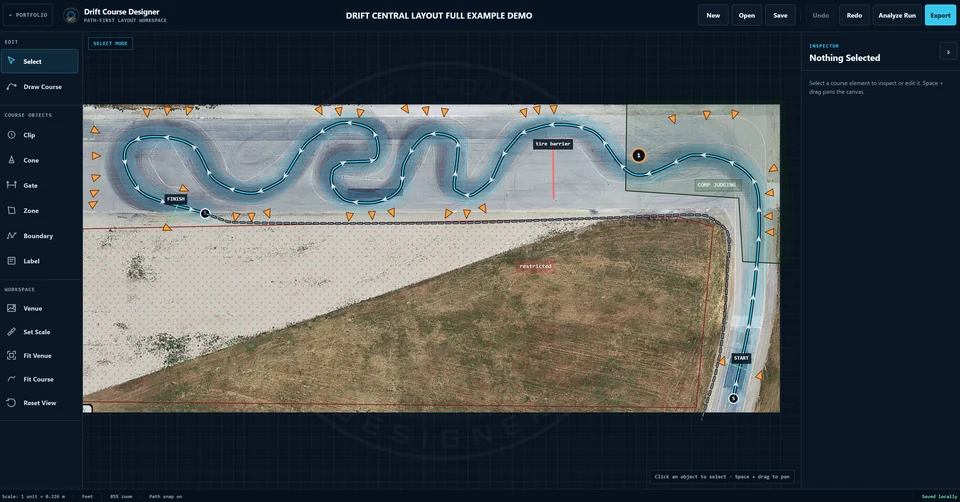The height and width of the screenshot is (502, 960).
Task: Click the Export button
Action: click(940, 15)
